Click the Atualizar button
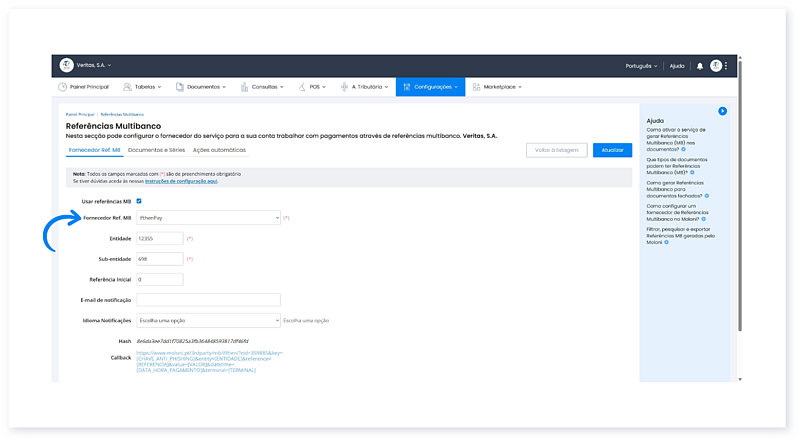This screenshot has width=800, height=442. pos(612,150)
